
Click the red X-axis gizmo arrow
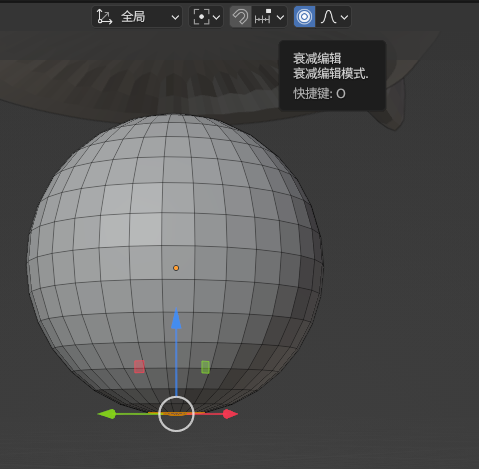coord(230,414)
